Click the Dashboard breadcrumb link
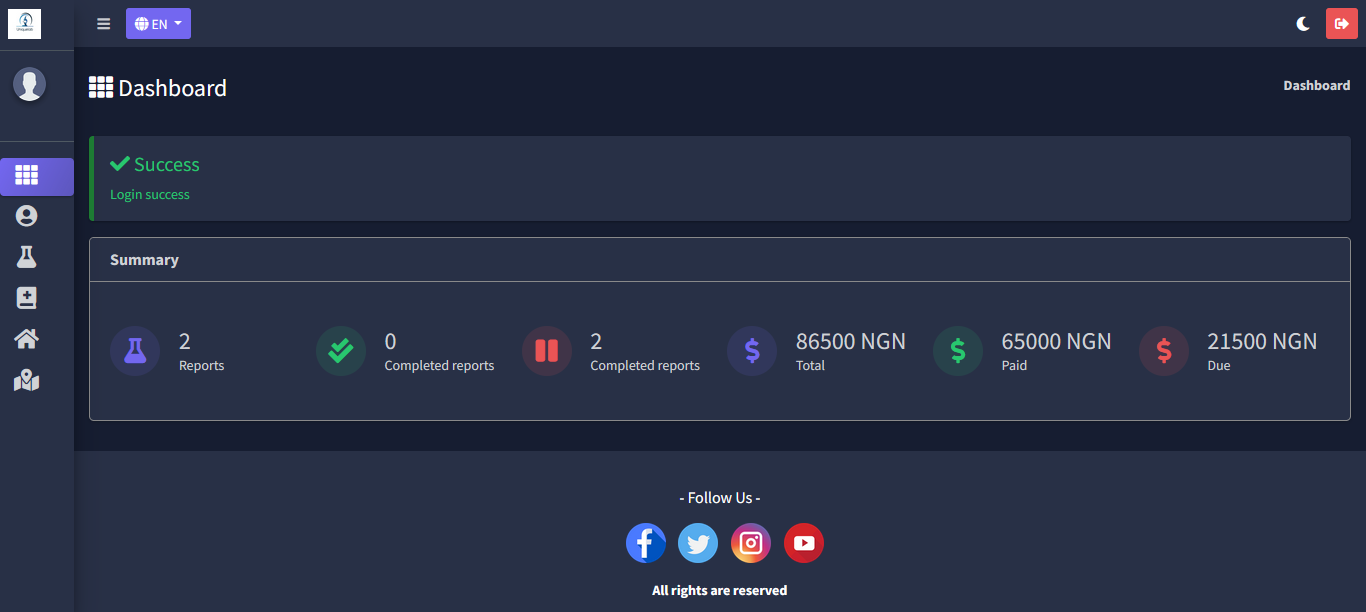This screenshot has height=612, width=1366. [x=1316, y=86]
